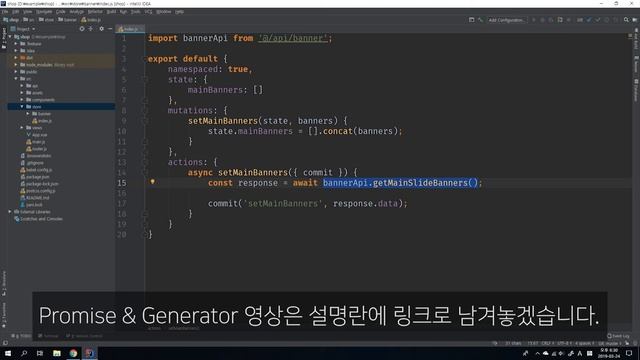Click the fold marker at line 20
Viewport: 640px width, 360px height.
(145, 235)
